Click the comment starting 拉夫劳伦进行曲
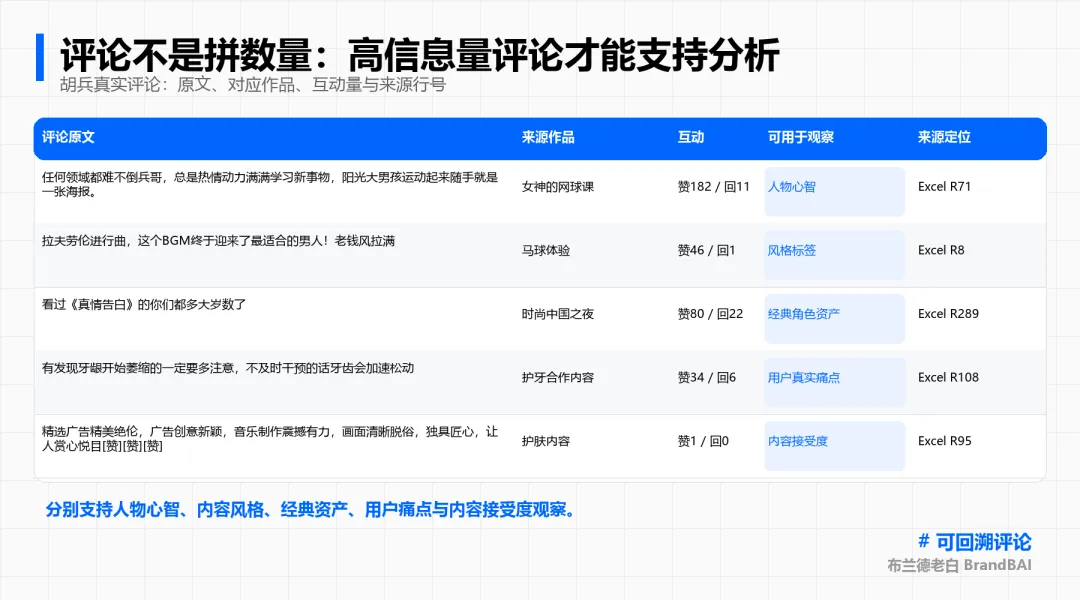This screenshot has height=600, width=1080. click(218, 240)
